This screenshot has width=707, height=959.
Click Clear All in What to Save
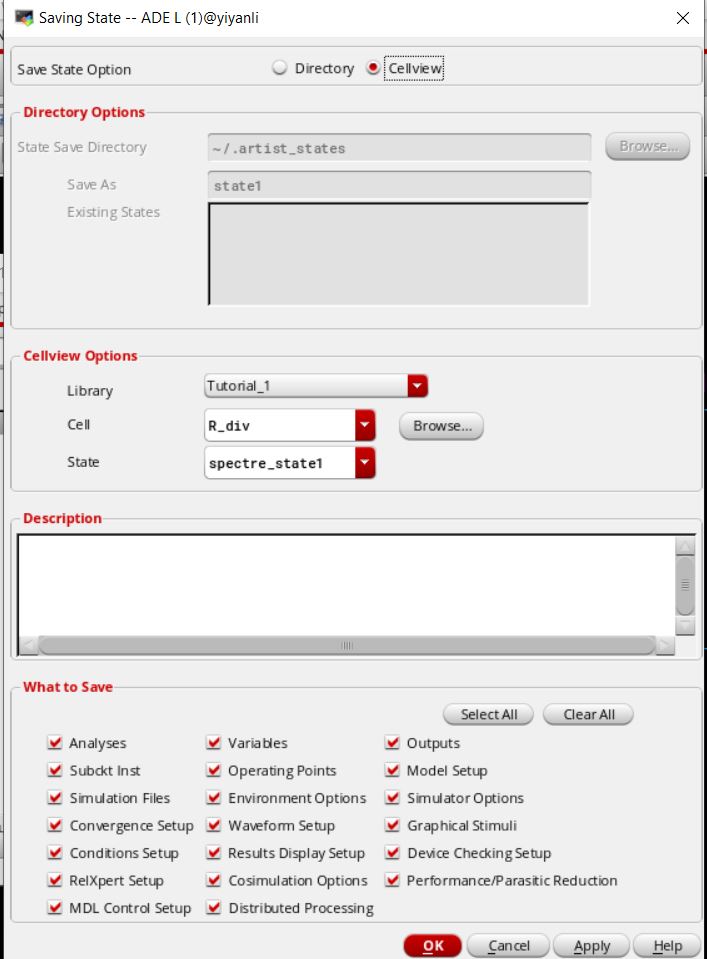click(x=588, y=714)
